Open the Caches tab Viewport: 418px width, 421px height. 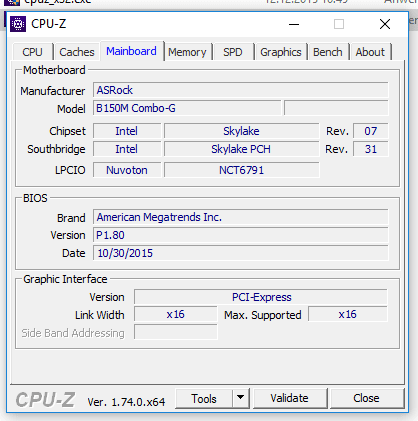coord(77,52)
